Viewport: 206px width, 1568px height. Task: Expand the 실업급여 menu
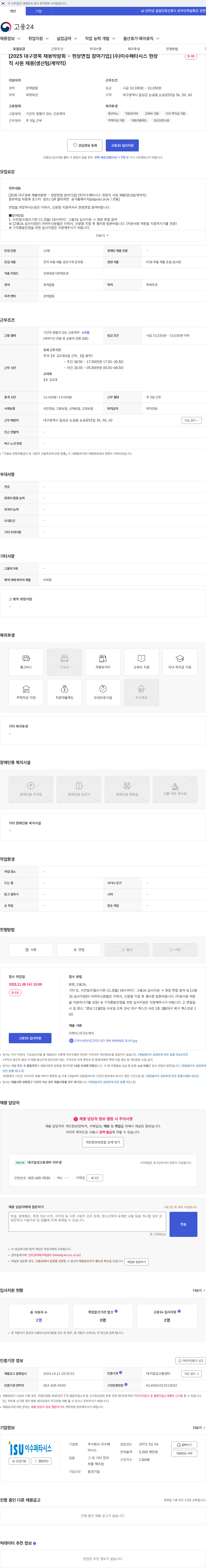coord(67,38)
